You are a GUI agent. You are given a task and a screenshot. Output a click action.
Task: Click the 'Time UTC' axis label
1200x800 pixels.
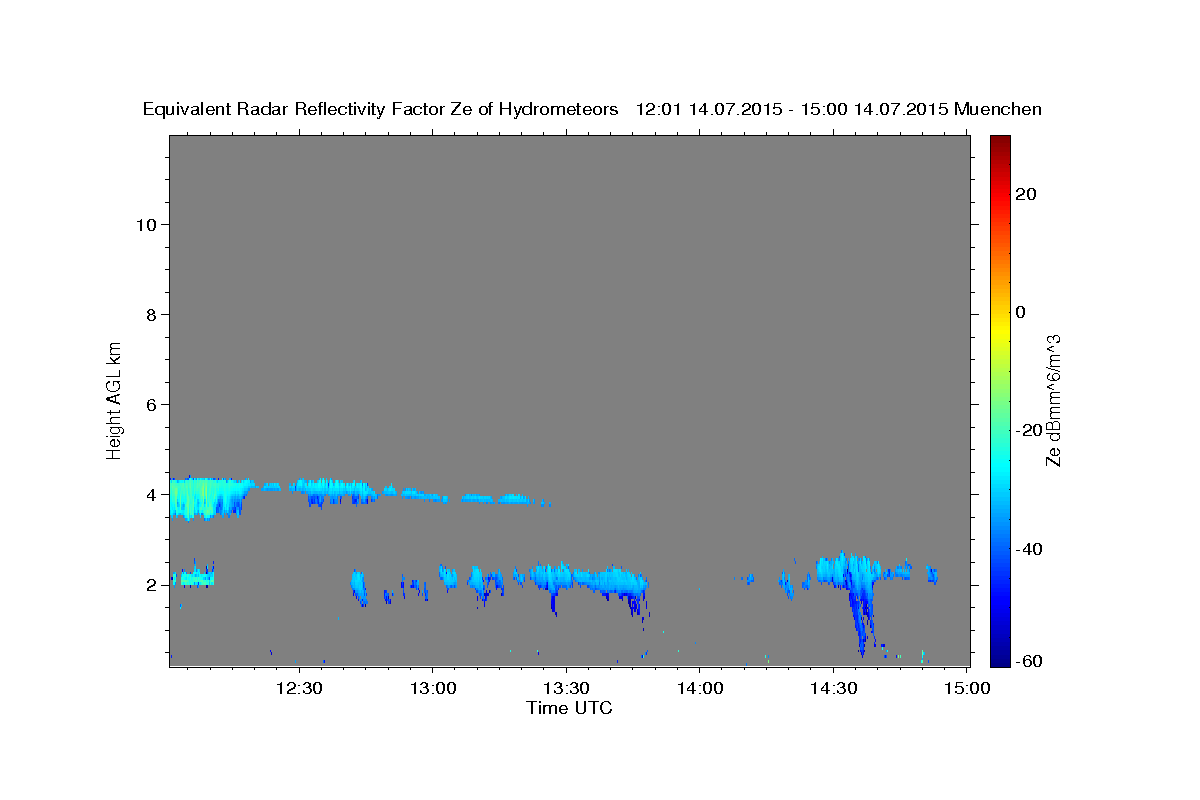[x=569, y=708]
